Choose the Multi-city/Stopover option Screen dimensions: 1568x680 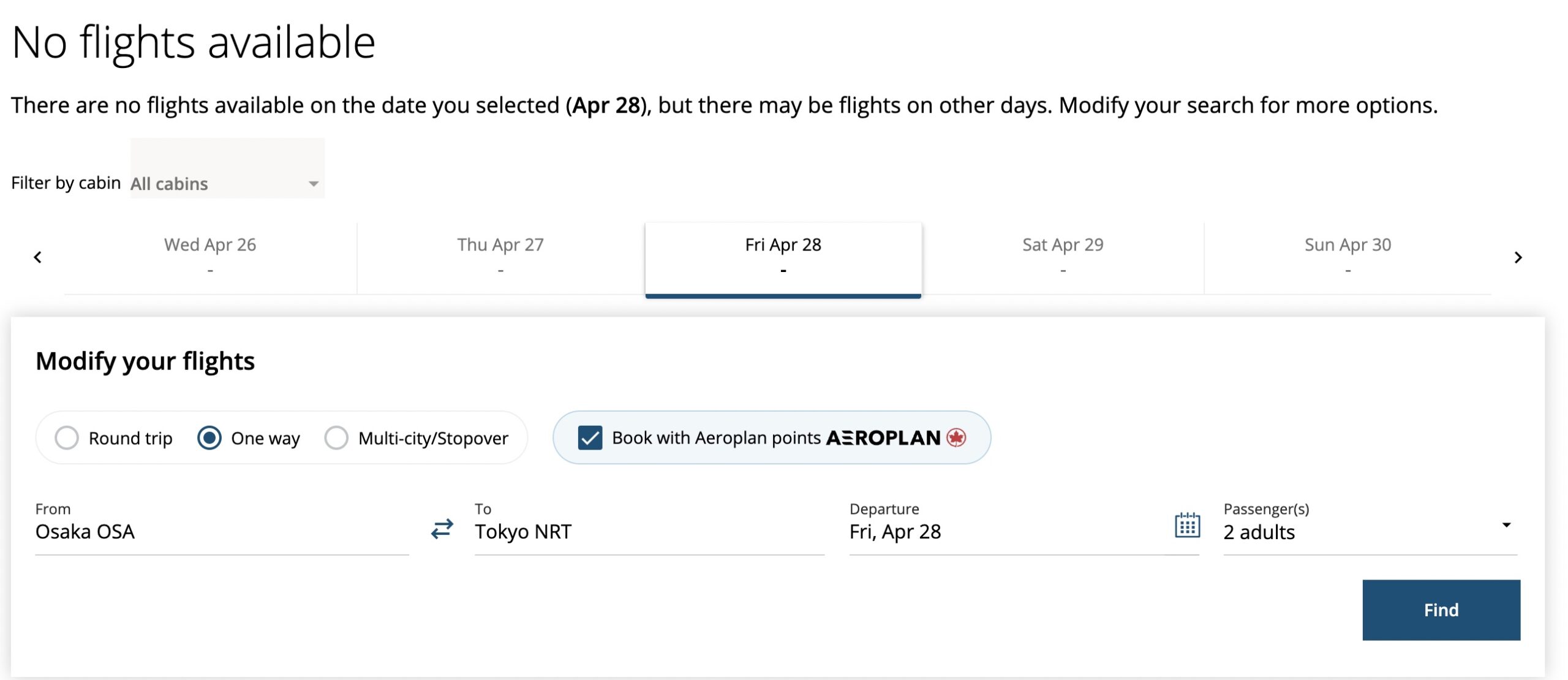coord(336,438)
